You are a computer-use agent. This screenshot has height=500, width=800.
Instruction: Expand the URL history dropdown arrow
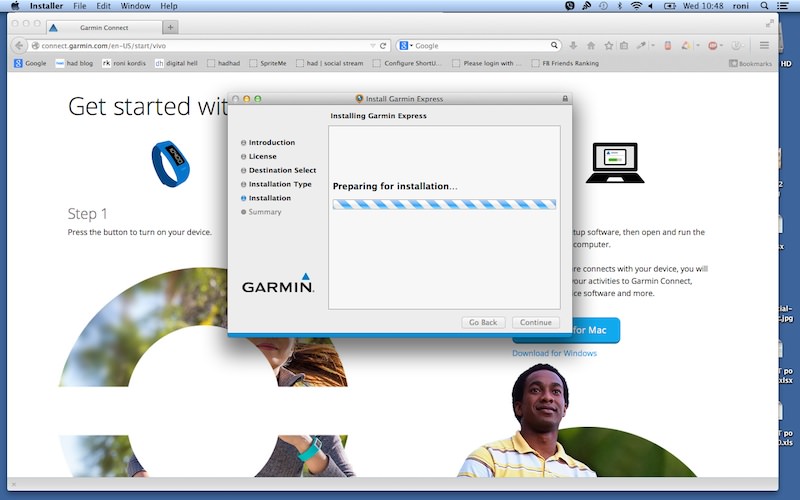tap(372, 46)
